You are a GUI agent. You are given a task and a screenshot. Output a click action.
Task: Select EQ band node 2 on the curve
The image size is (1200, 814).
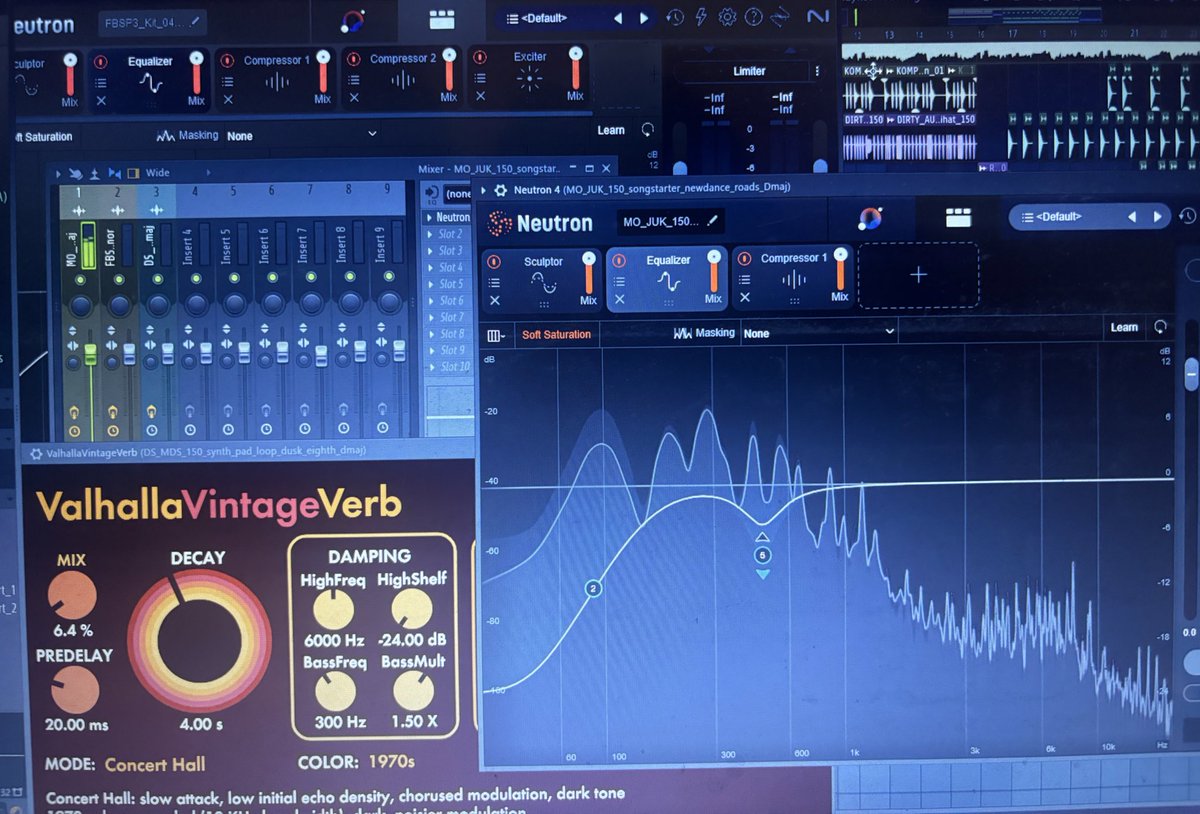593,589
